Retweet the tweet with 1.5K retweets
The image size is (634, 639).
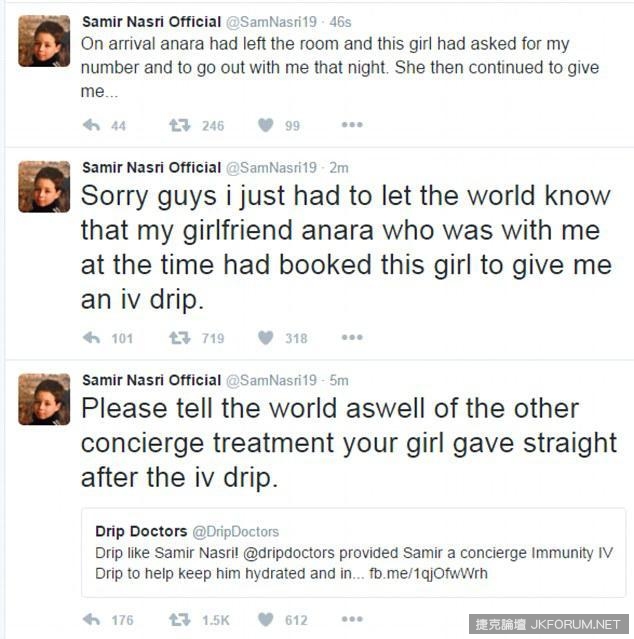point(180,620)
